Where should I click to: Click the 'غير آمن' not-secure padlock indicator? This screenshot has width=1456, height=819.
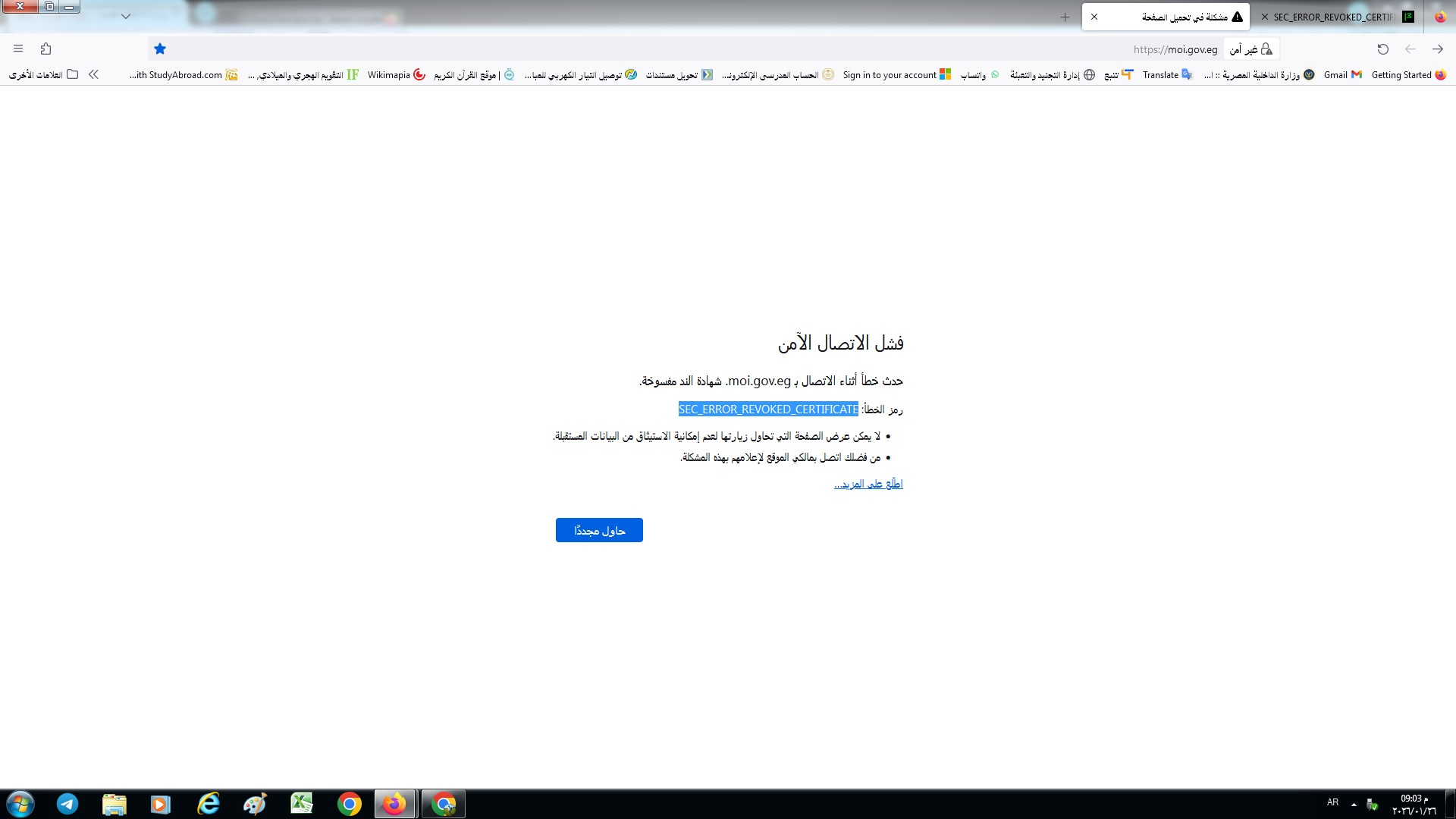pos(1251,49)
